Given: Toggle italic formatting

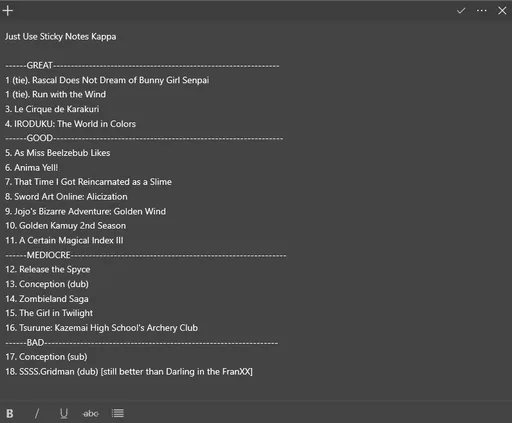Looking at the screenshot, I should (x=37, y=413).
